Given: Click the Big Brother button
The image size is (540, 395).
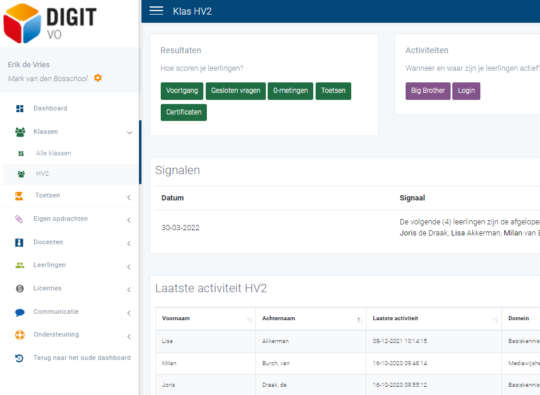Looking at the screenshot, I should 428,91.
